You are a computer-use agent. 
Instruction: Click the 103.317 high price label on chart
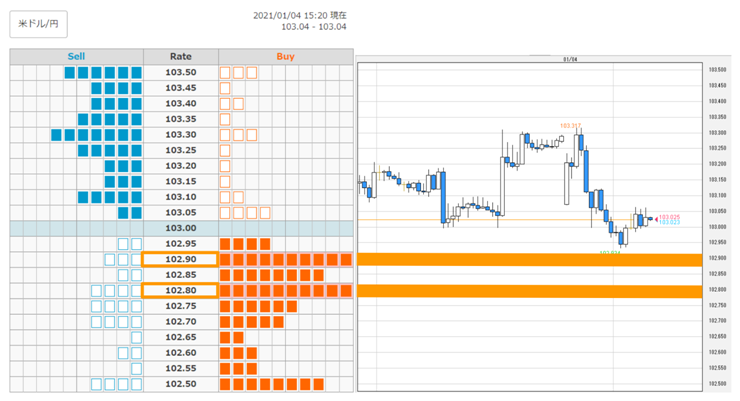point(570,125)
